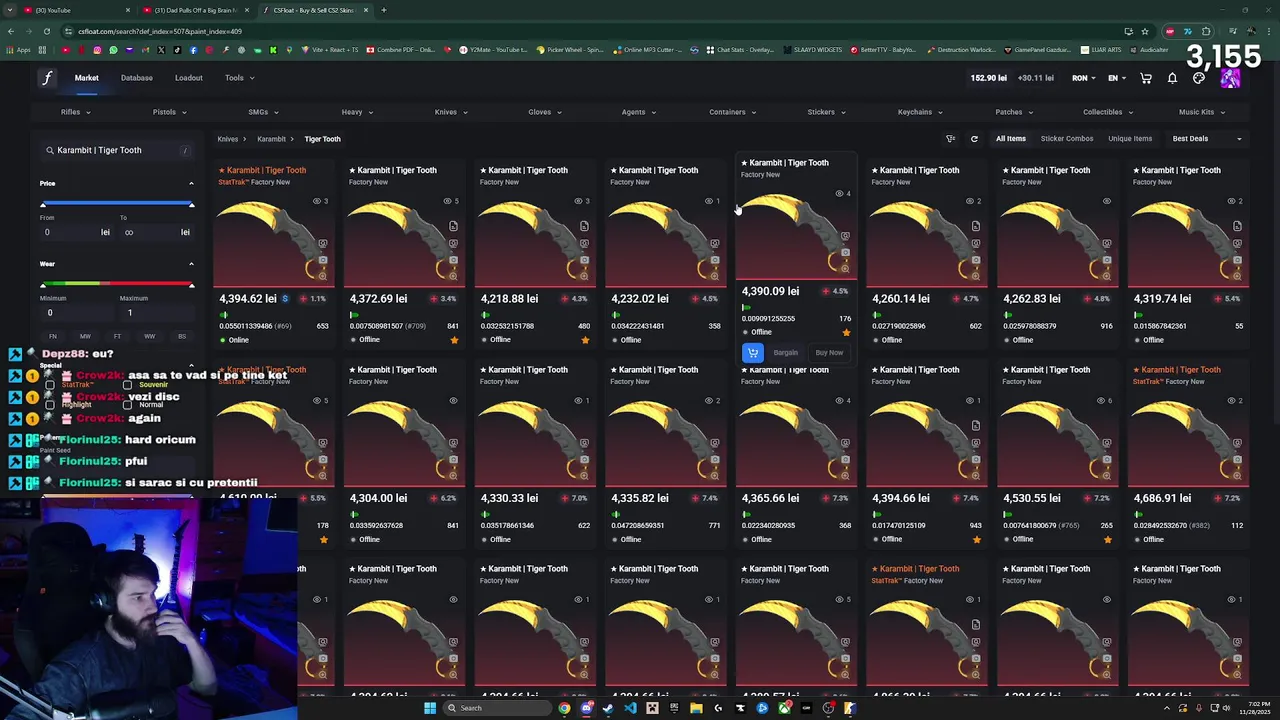Click Buy Now on the 4,390.09 lei knife

coord(829,353)
